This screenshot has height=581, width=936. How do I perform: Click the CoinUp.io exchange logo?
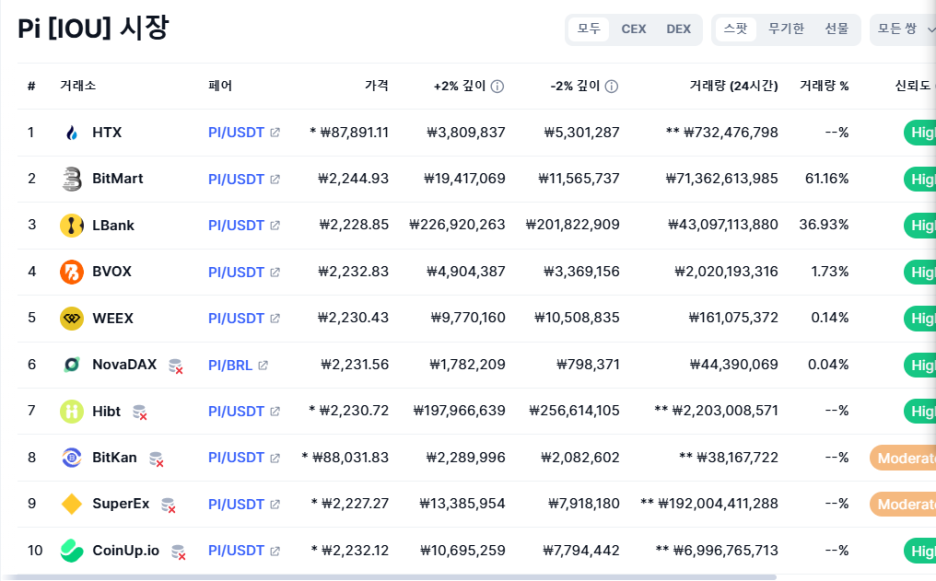(x=72, y=551)
